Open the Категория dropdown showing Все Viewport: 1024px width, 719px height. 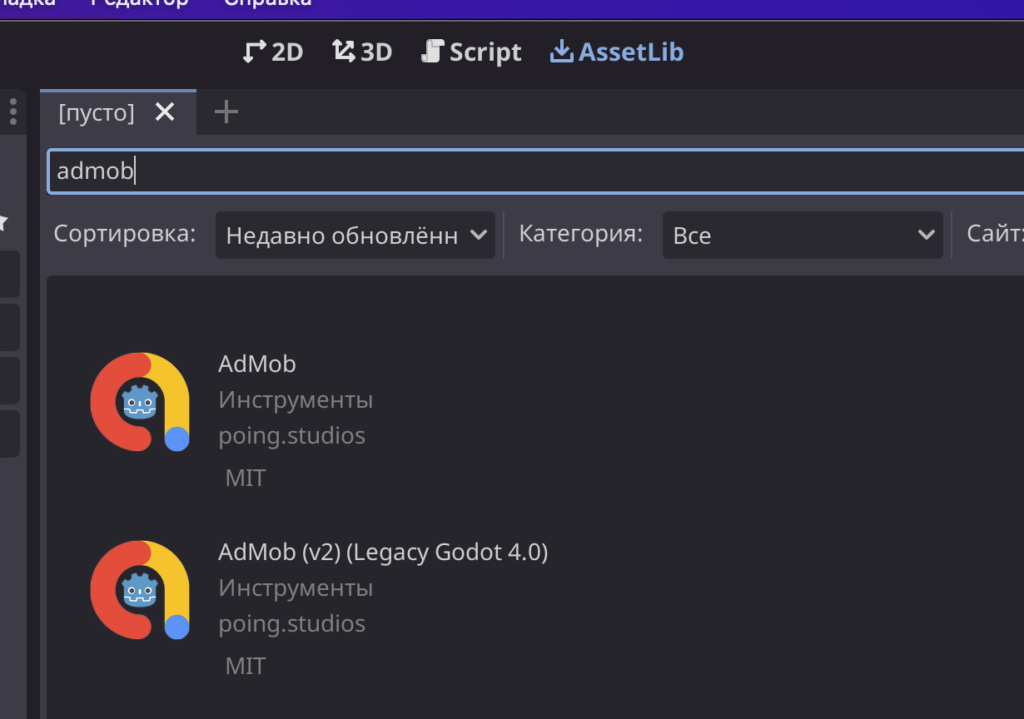pyautogui.click(x=803, y=235)
